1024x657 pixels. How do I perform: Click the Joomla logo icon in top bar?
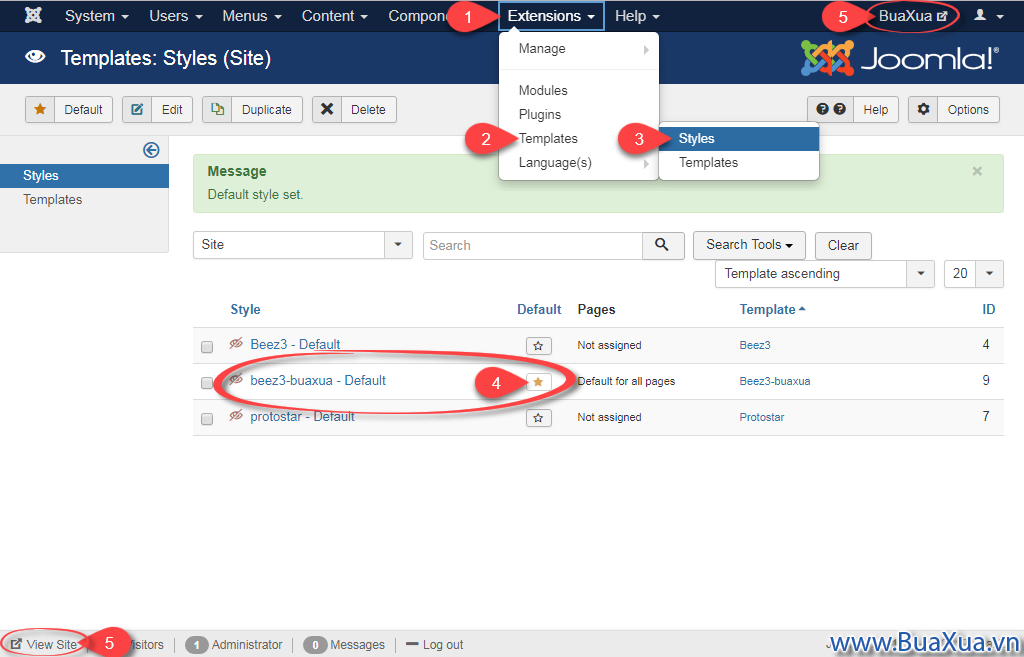pos(33,15)
